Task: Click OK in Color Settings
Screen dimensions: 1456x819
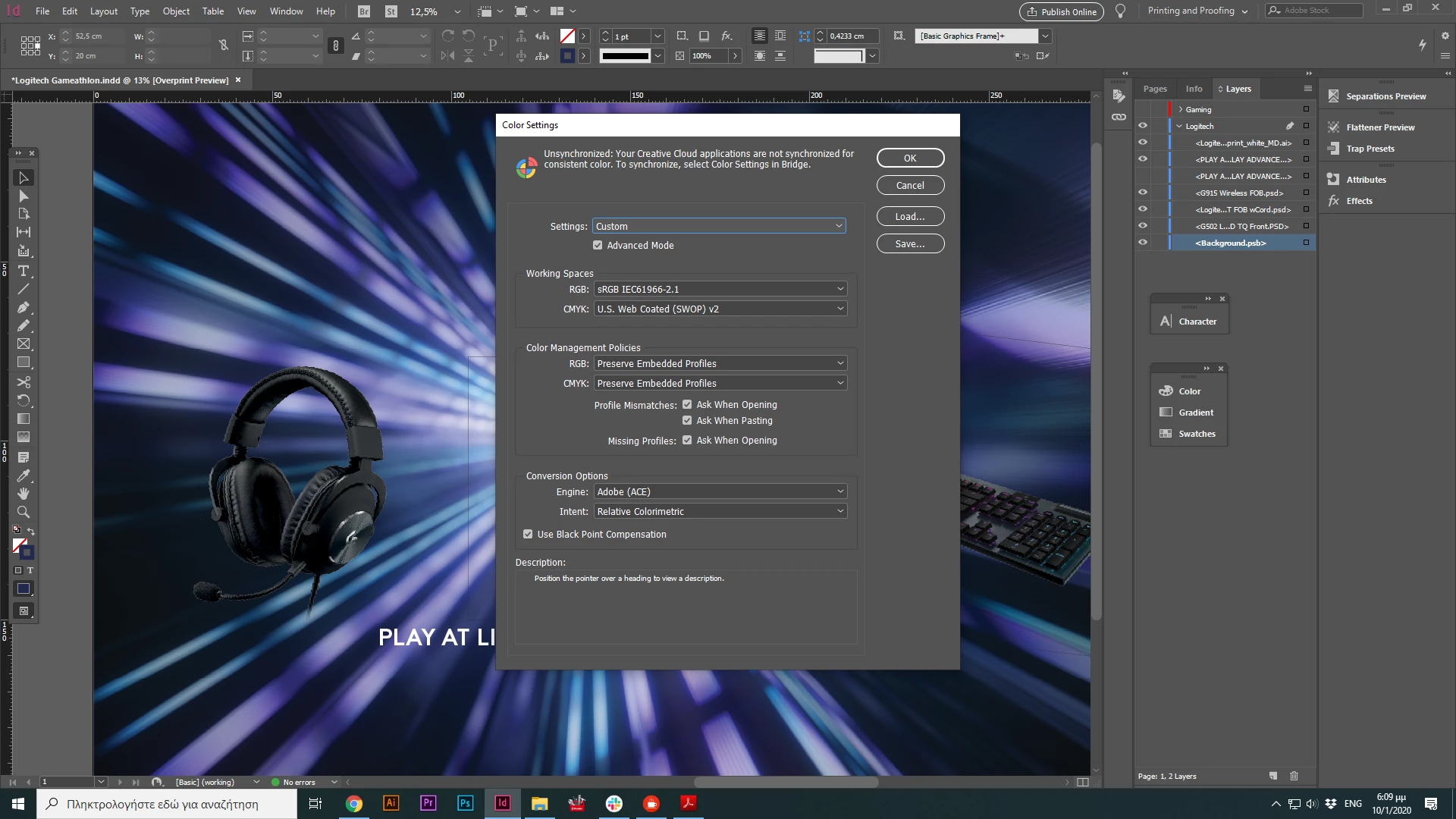Action: [x=910, y=158]
